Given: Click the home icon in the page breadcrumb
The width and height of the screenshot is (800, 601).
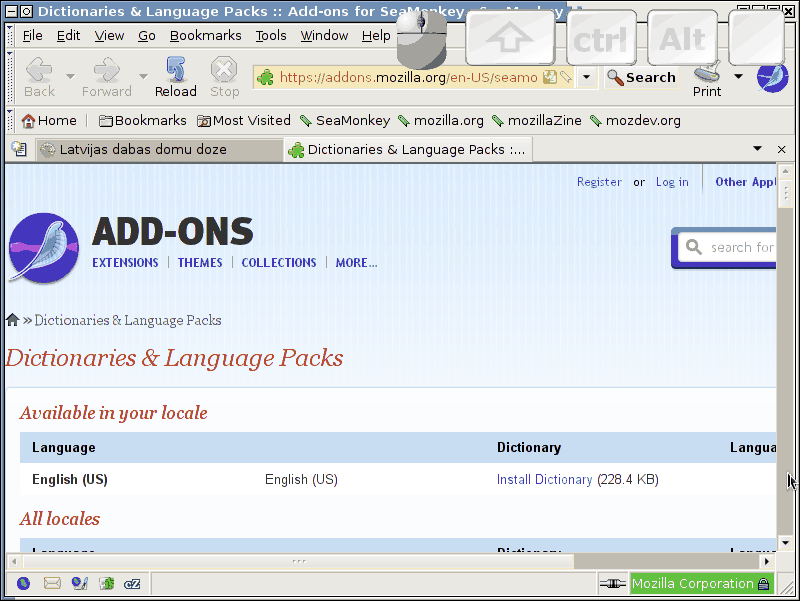Looking at the screenshot, I should [13, 320].
